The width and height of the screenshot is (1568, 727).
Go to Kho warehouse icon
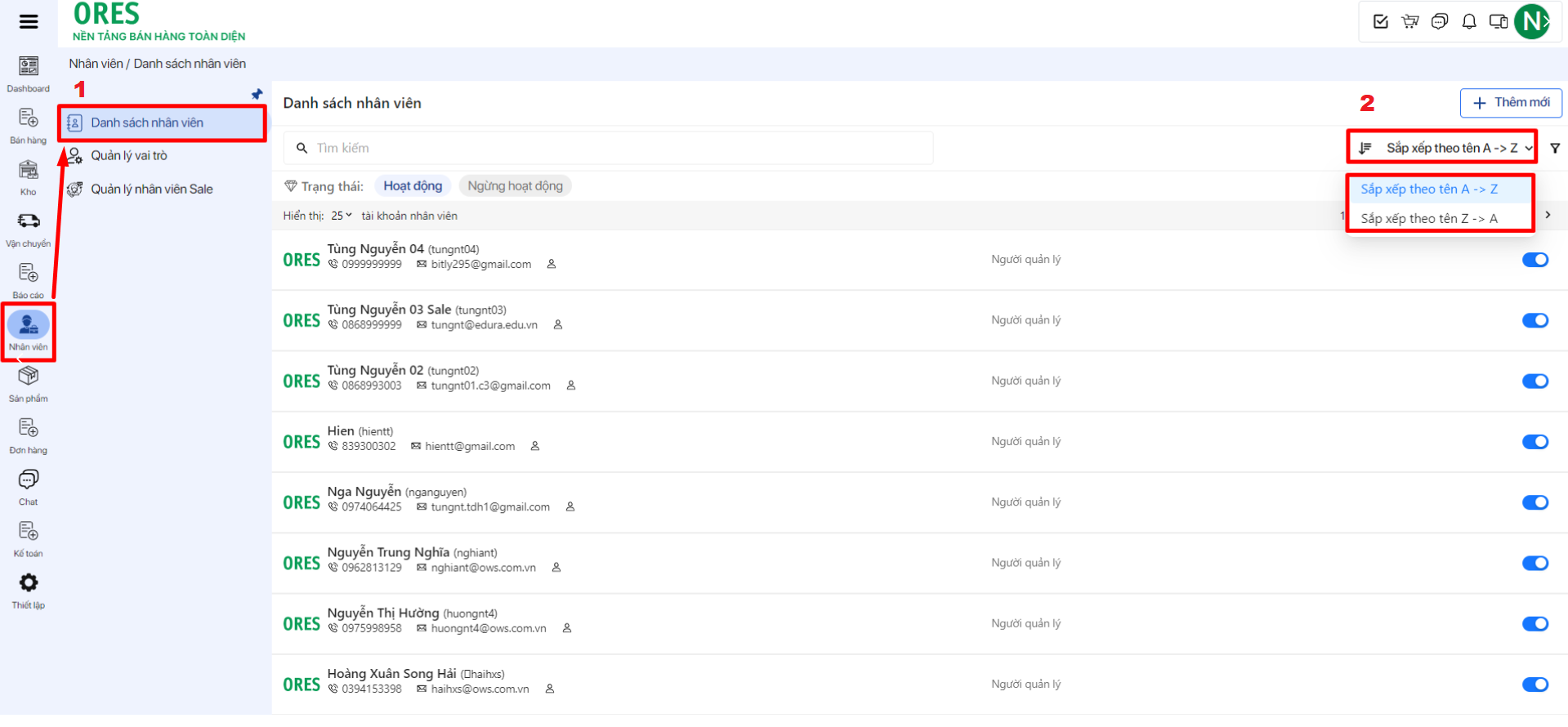[29, 171]
